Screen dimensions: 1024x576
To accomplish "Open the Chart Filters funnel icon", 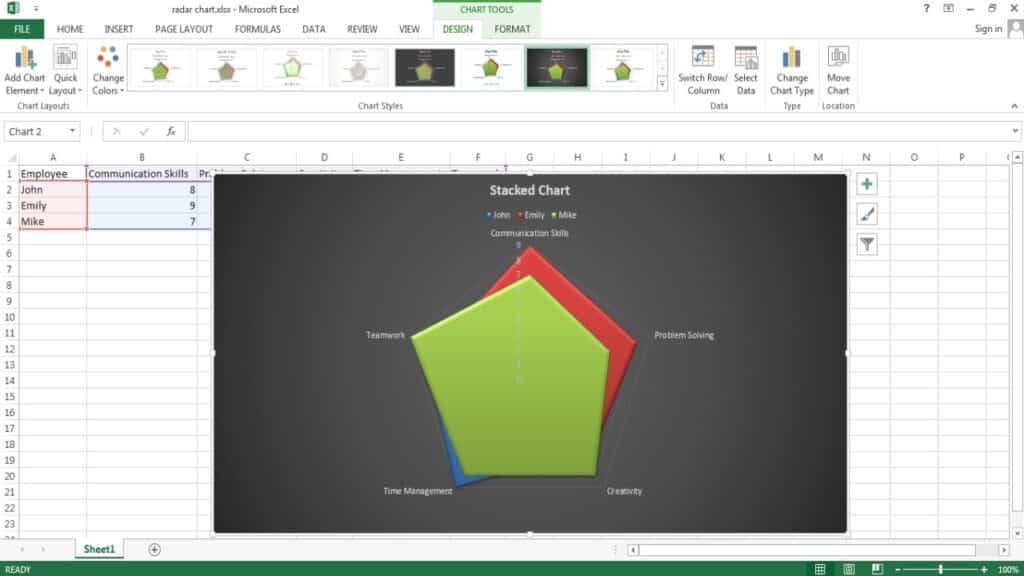I will pyautogui.click(x=866, y=243).
